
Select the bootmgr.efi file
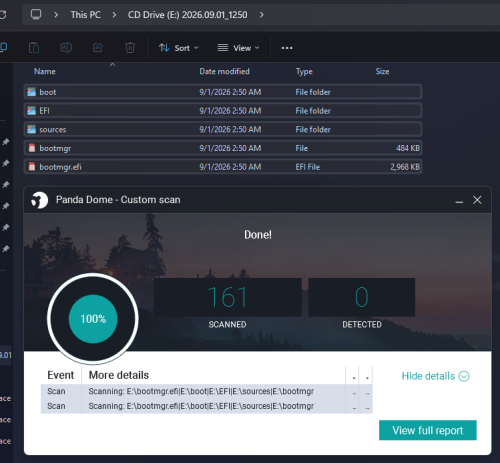[x=223, y=167]
